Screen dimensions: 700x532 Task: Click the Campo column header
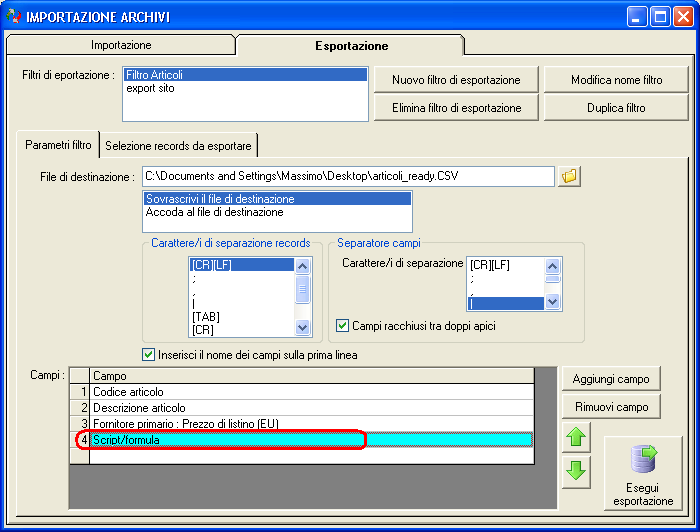tap(312, 376)
